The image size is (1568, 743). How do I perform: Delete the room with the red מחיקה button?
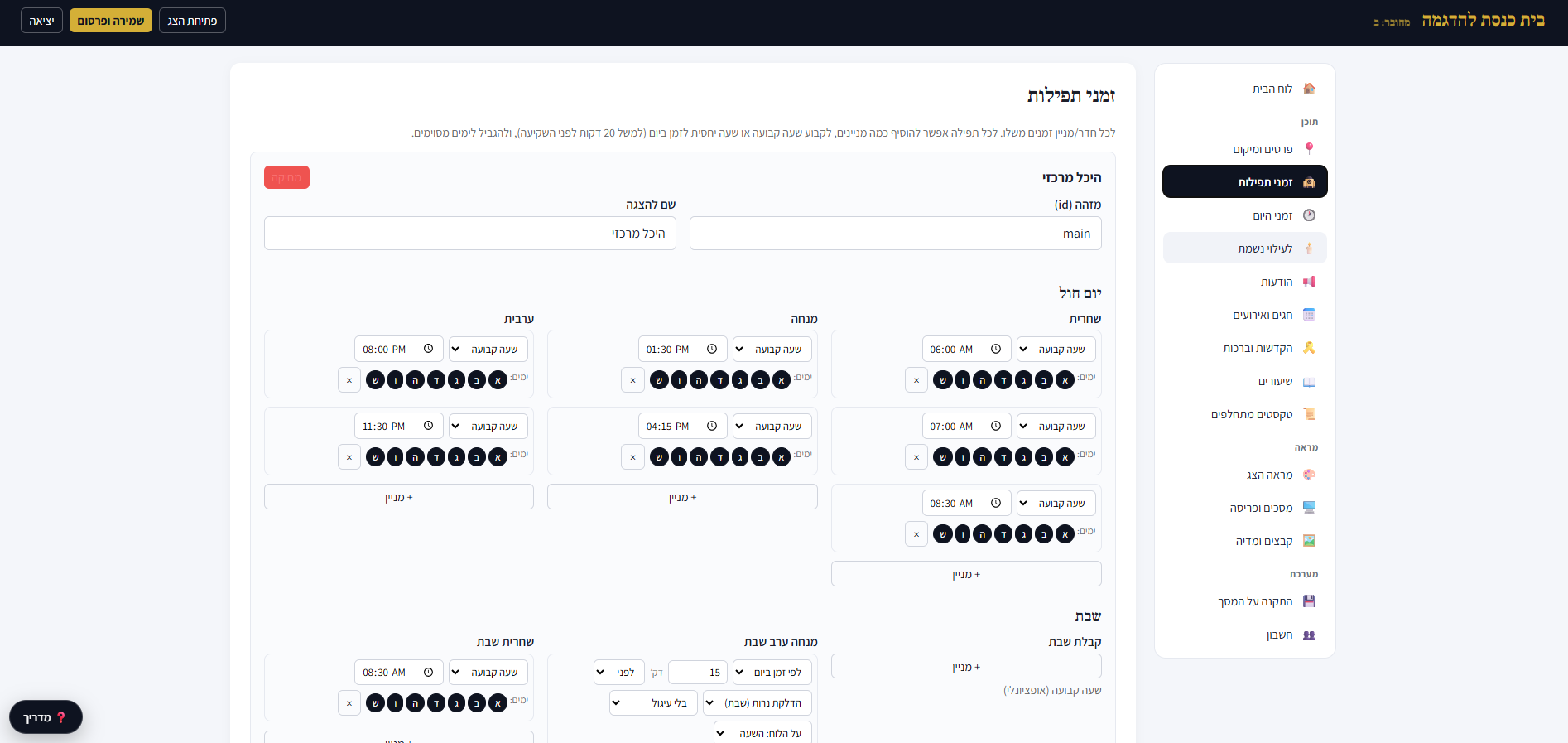pyautogui.click(x=286, y=177)
